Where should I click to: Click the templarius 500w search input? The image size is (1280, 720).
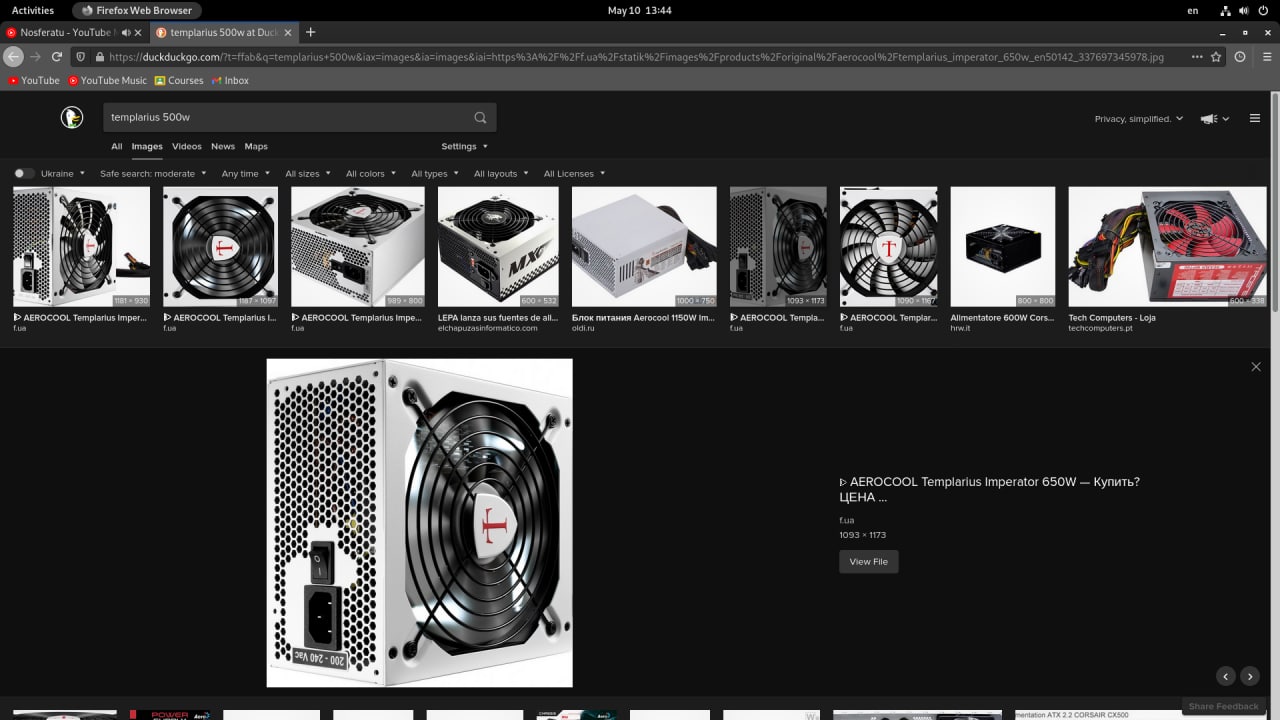coord(286,117)
